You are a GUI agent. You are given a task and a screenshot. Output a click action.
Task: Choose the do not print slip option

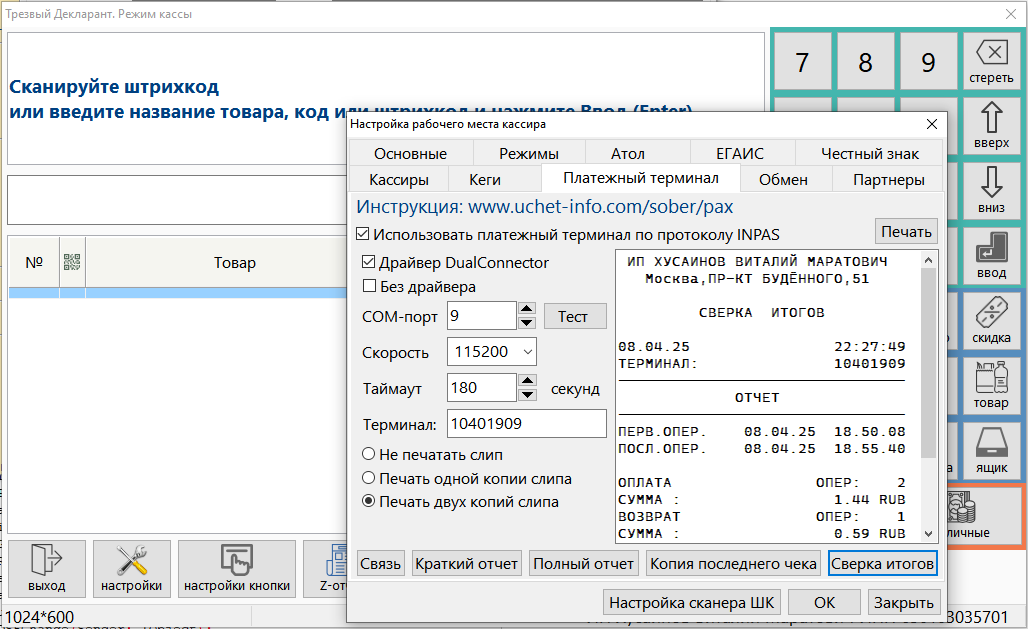click(x=369, y=454)
